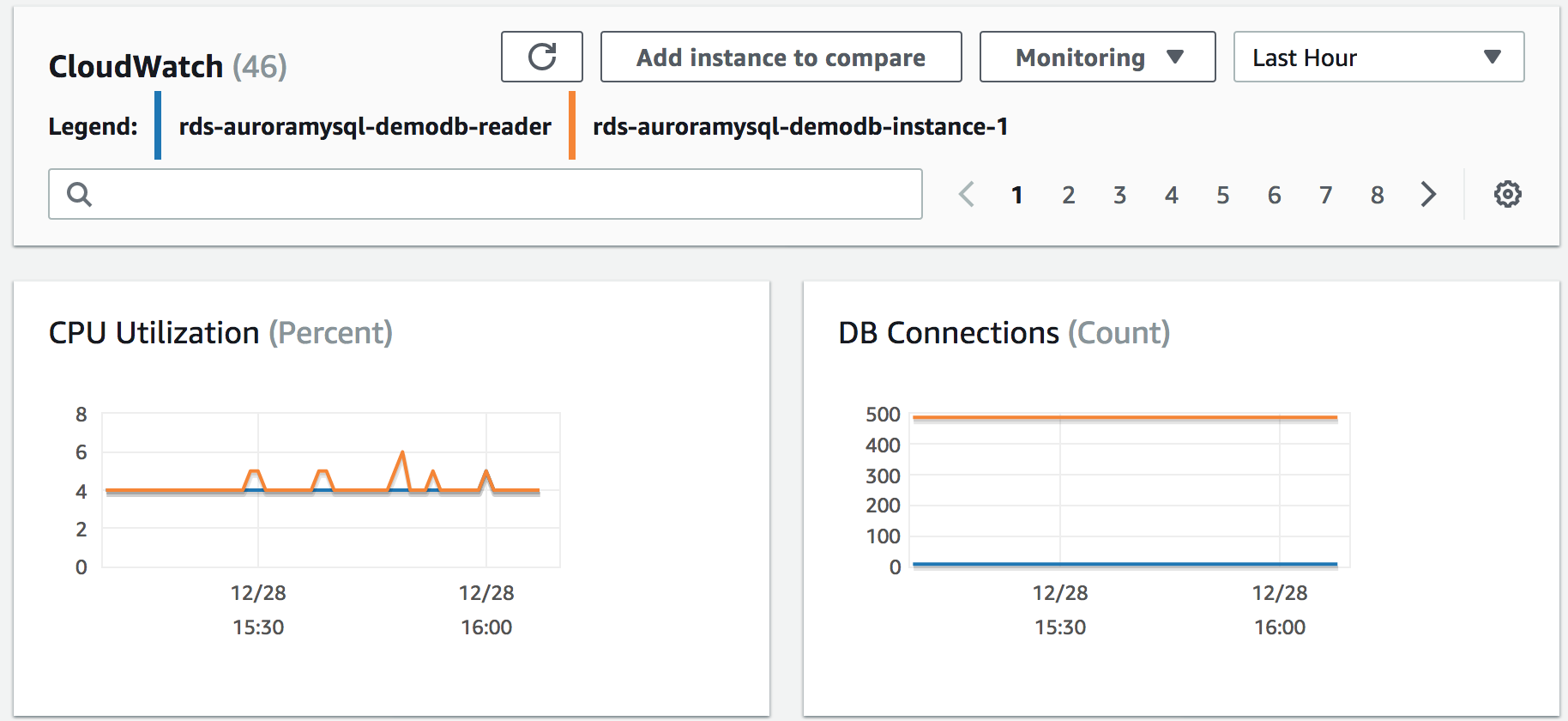
Task: Go to previous page with left chevron
Action: pyautogui.click(x=967, y=194)
